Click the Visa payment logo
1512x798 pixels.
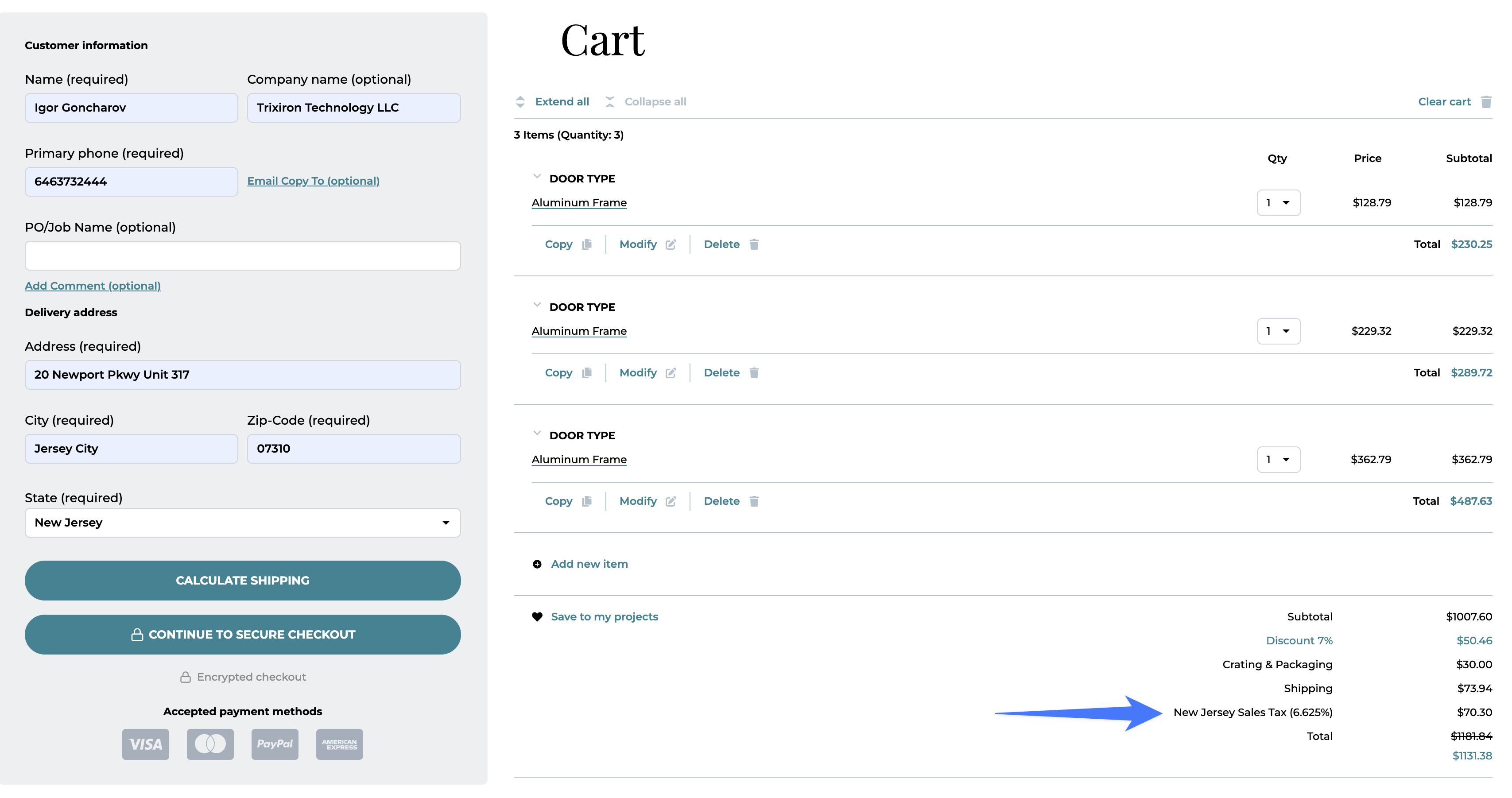pos(146,744)
